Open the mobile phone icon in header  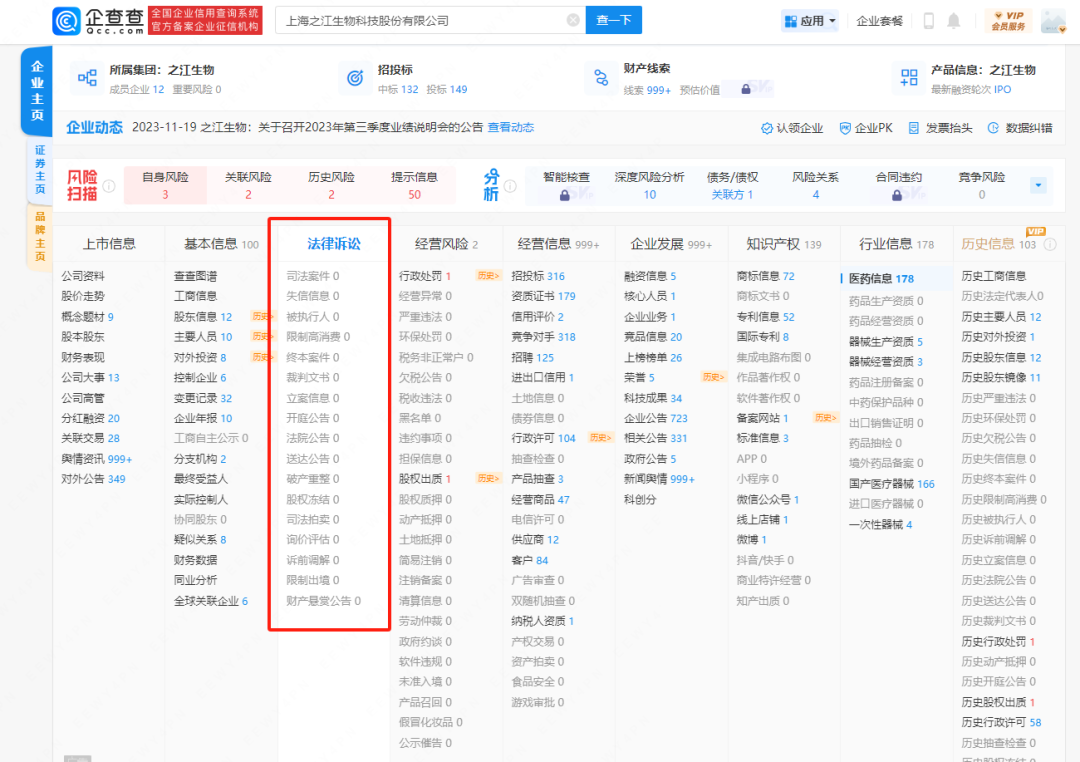(928, 21)
